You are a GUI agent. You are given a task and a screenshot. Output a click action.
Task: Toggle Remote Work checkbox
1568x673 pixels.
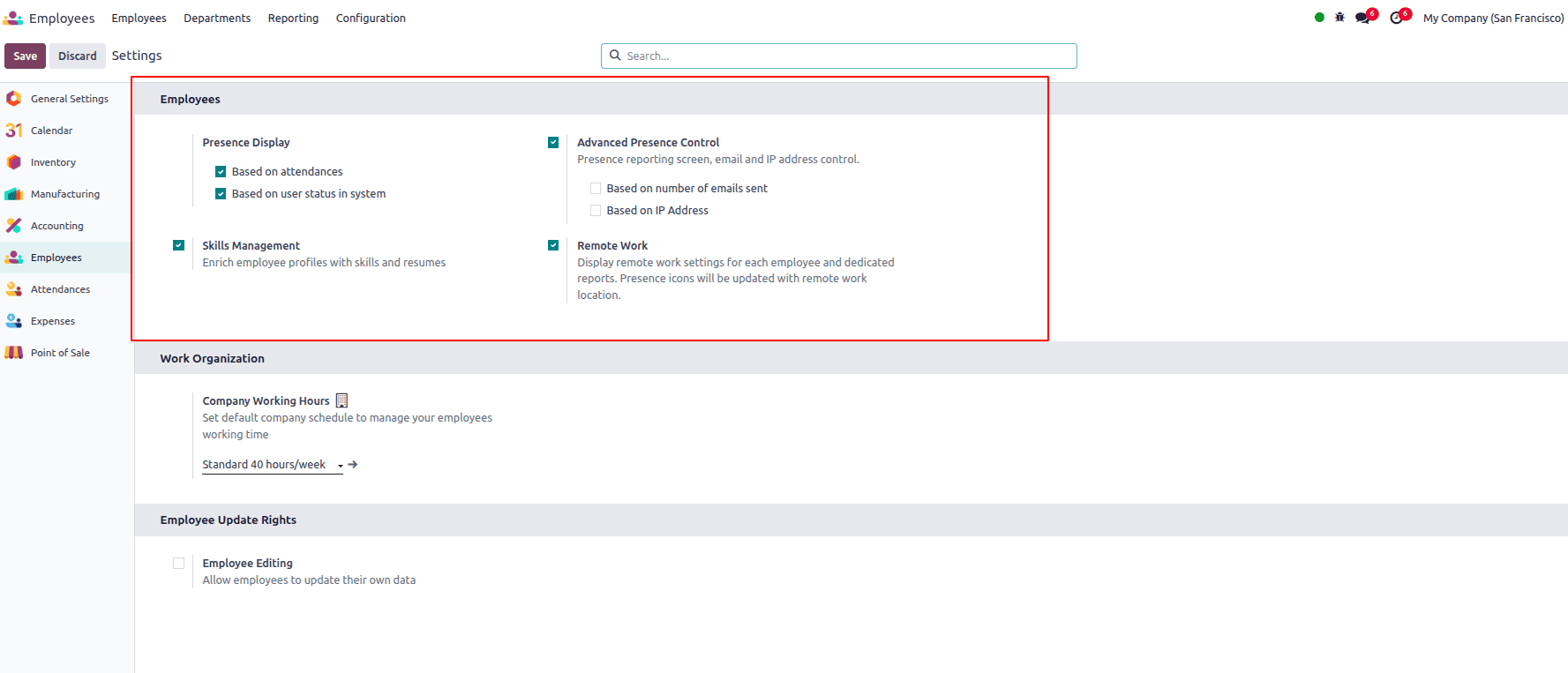pos(553,245)
